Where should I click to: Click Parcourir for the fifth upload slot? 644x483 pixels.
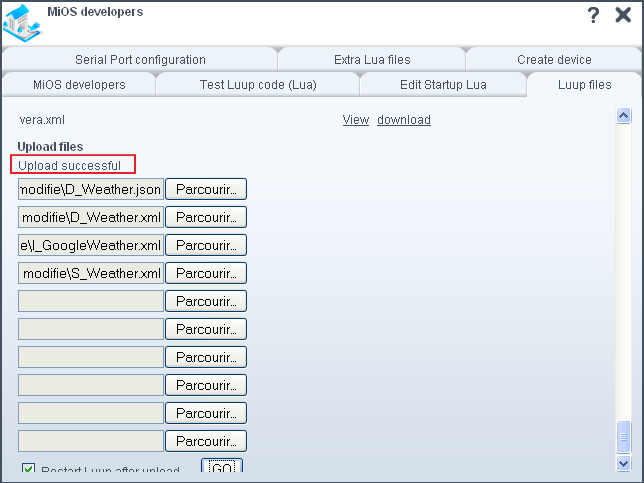click(x=206, y=301)
